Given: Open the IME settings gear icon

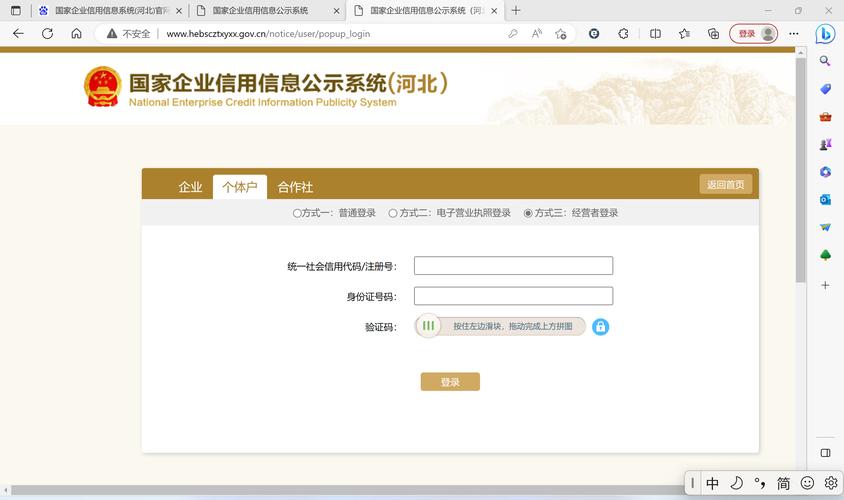Looking at the screenshot, I should pyautogui.click(x=831, y=483).
